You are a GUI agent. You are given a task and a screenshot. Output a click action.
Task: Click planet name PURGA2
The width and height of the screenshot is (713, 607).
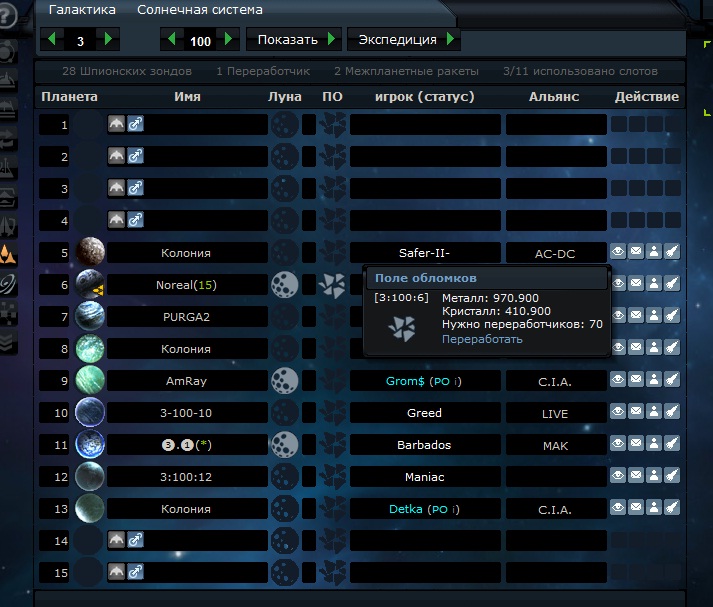pyautogui.click(x=186, y=317)
